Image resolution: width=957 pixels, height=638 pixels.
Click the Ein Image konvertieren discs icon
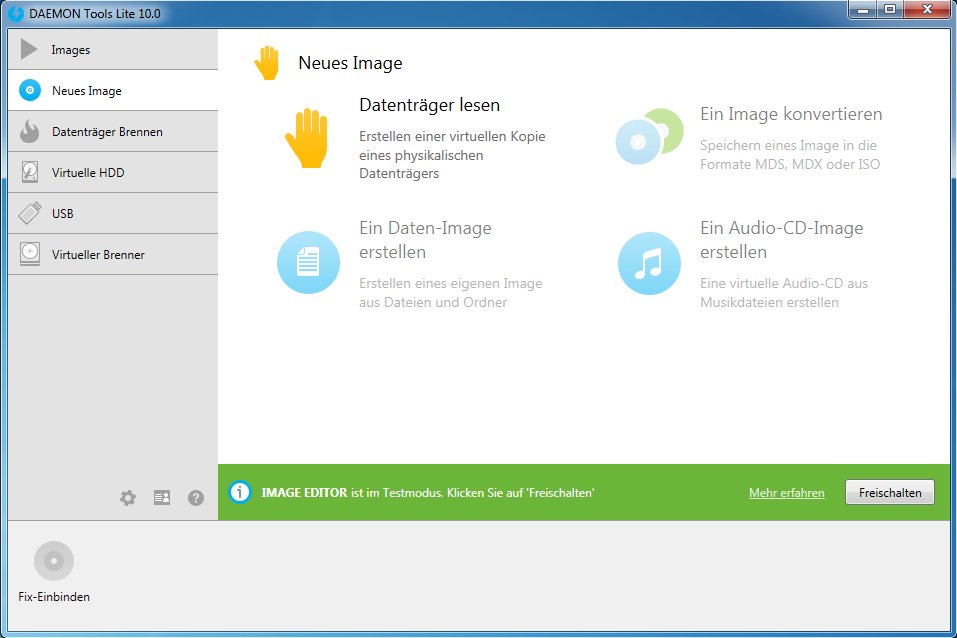click(x=648, y=137)
